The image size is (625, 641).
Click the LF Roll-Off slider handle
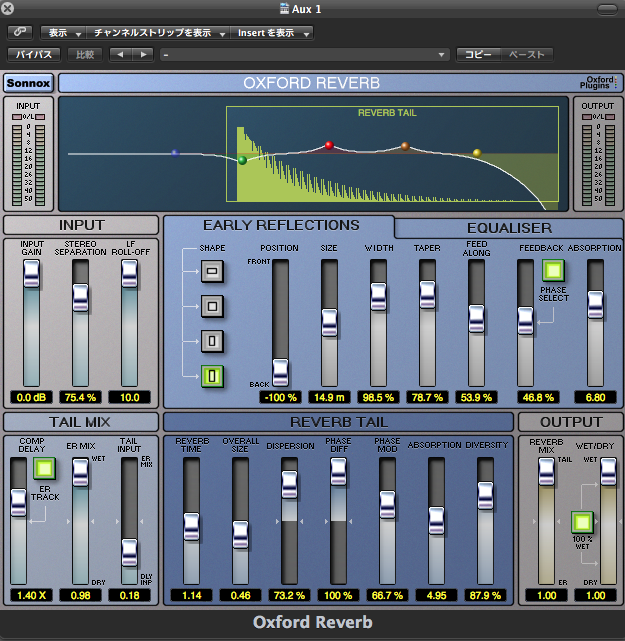(130, 273)
